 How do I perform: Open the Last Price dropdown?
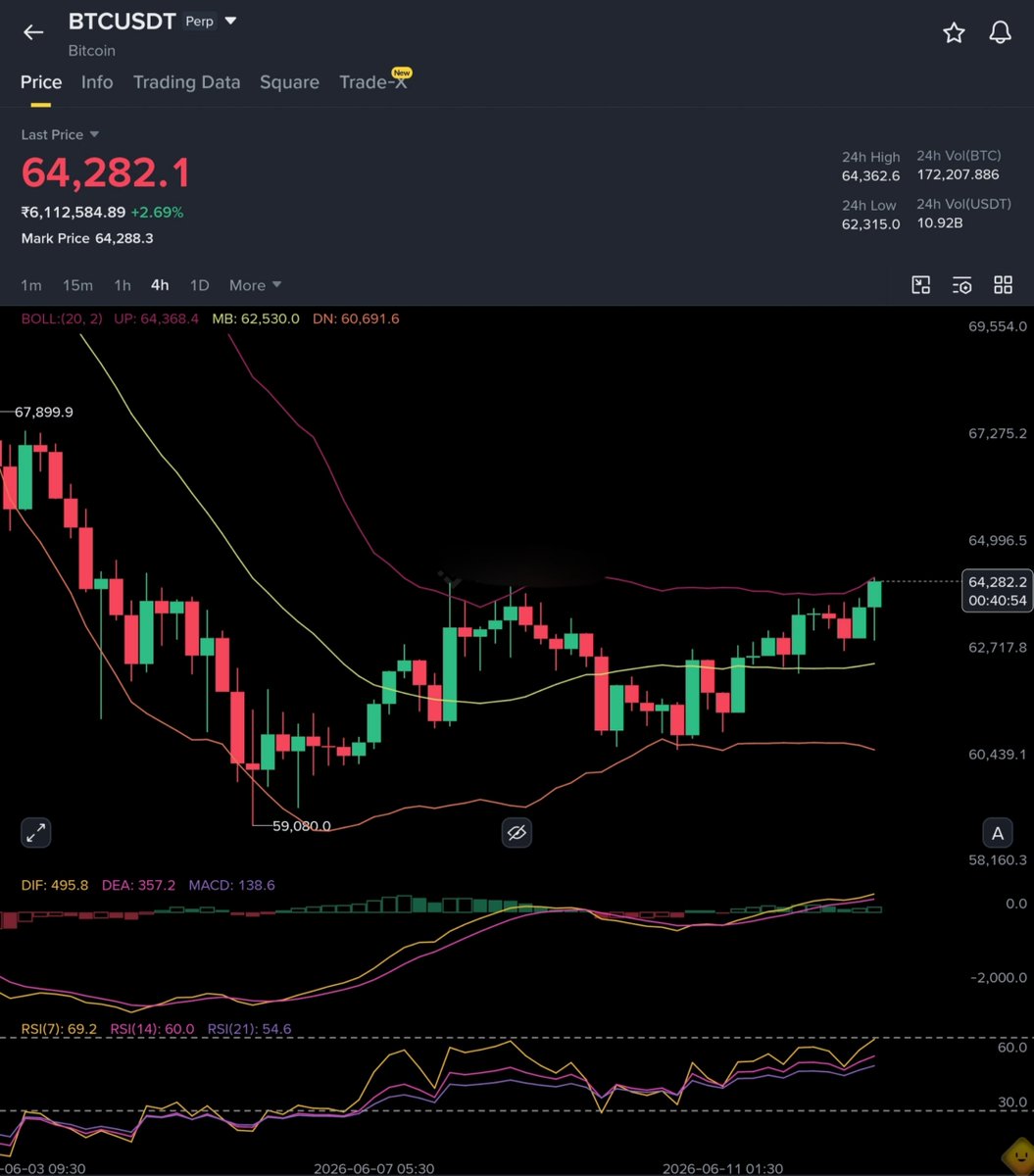(x=60, y=134)
